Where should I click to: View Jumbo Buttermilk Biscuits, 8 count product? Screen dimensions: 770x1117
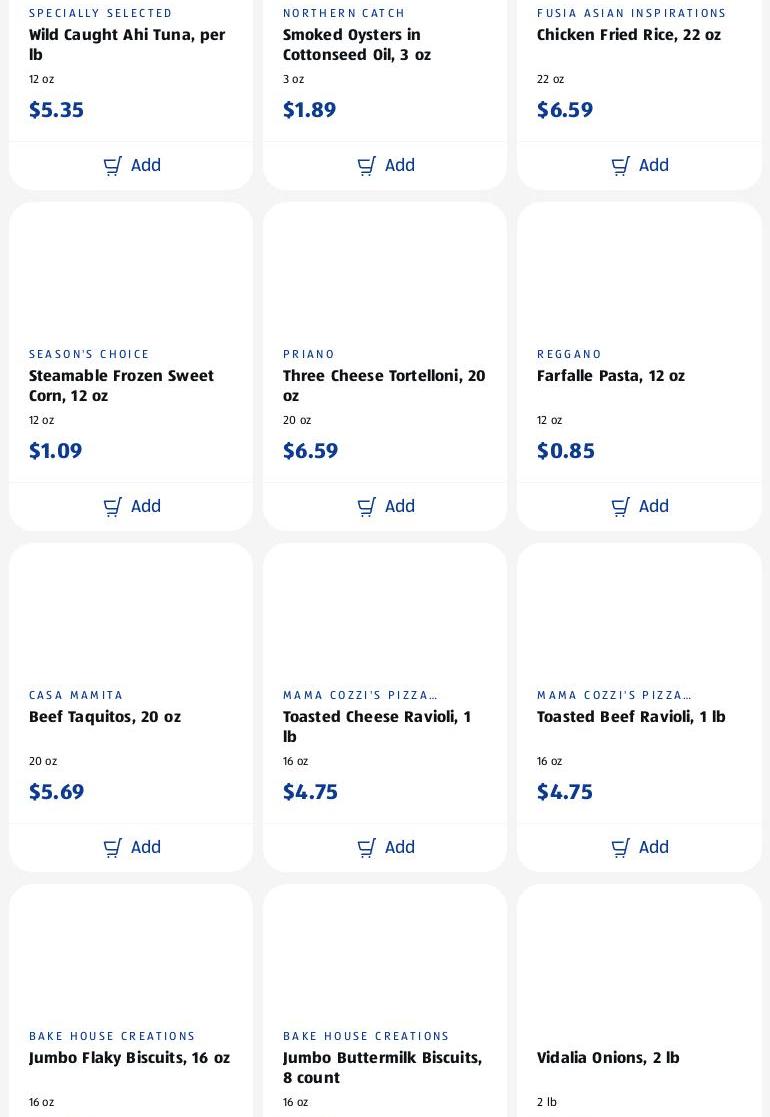point(383,1068)
